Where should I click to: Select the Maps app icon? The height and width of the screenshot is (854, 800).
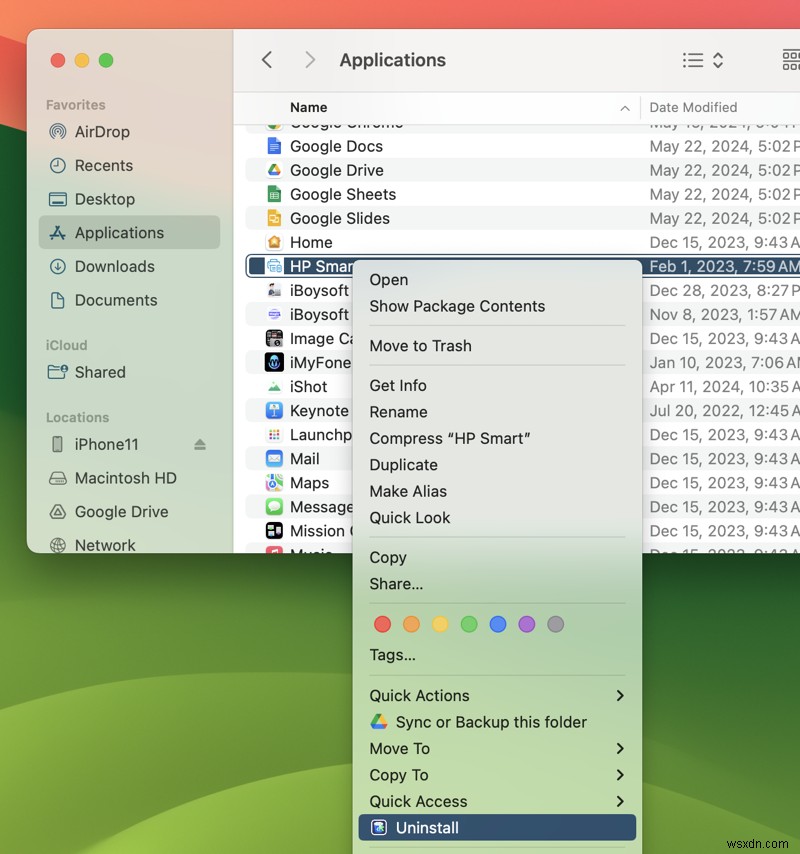274,483
